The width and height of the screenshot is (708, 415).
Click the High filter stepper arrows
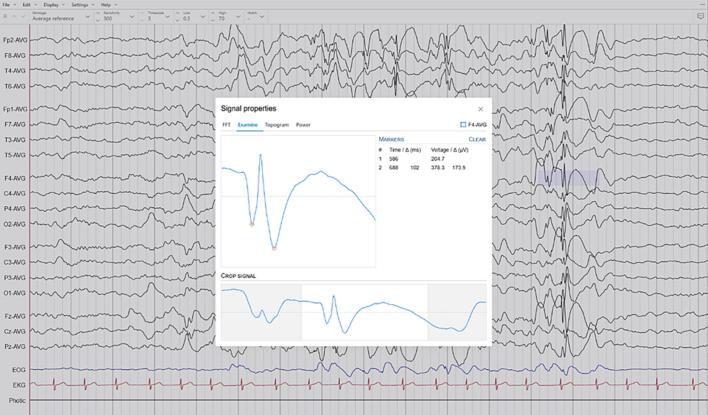click(213, 17)
